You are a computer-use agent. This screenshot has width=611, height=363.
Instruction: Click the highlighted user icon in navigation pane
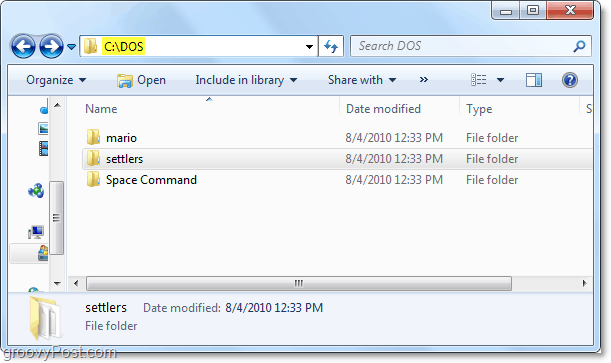tap(43, 253)
